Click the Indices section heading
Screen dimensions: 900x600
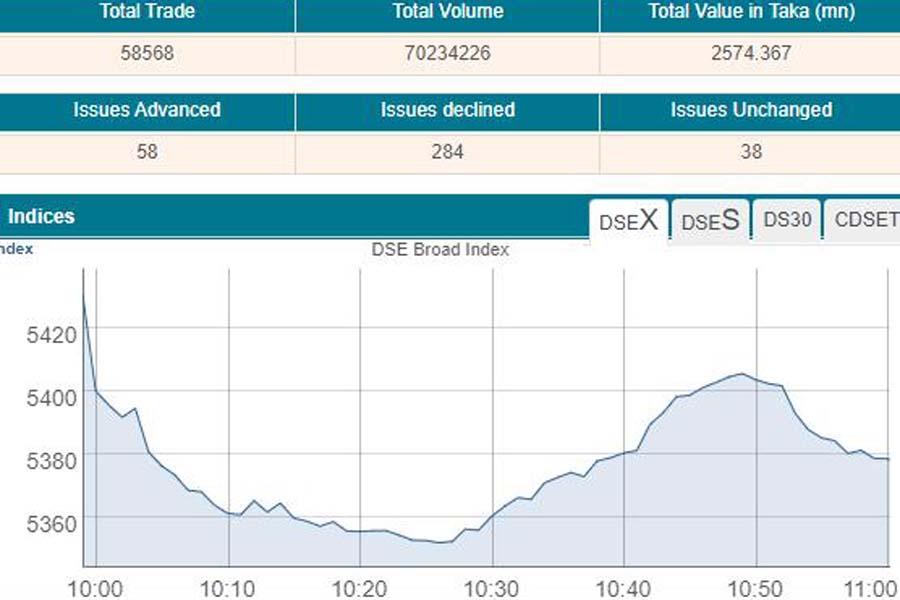coord(41,216)
